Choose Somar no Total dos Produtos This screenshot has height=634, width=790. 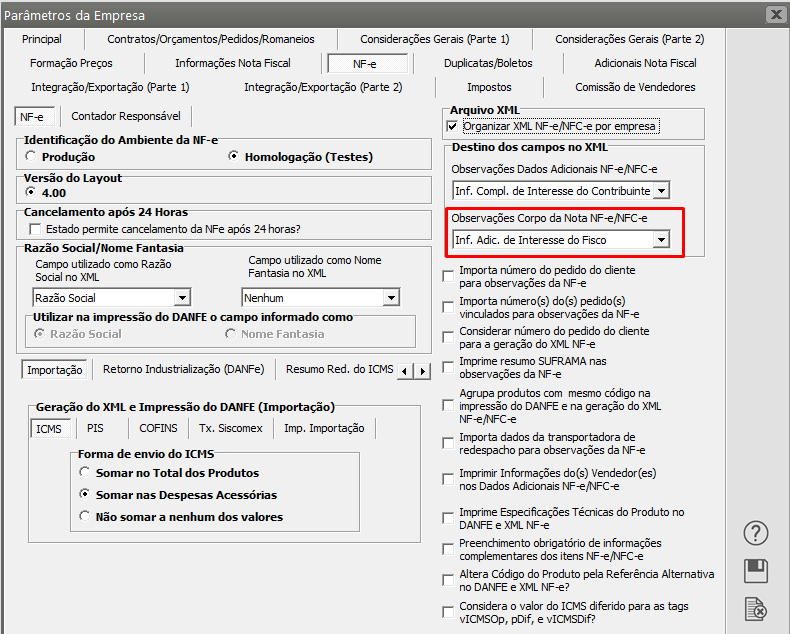pyautogui.click(x=85, y=473)
